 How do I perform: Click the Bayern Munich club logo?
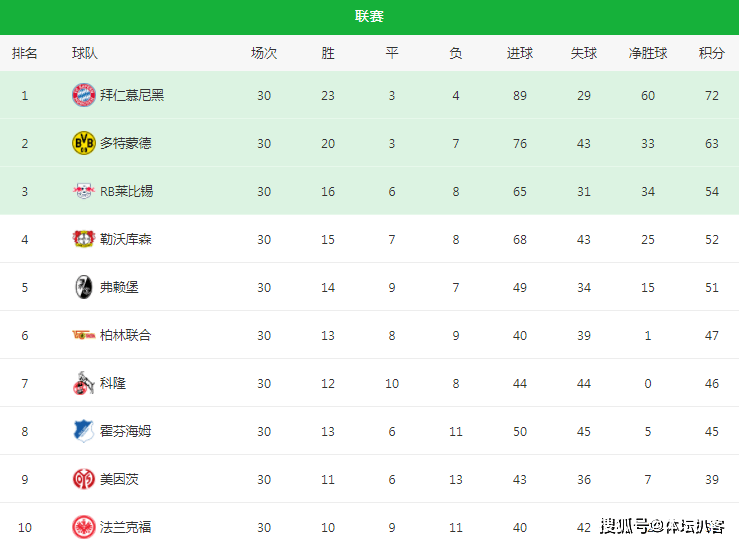[84, 95]
